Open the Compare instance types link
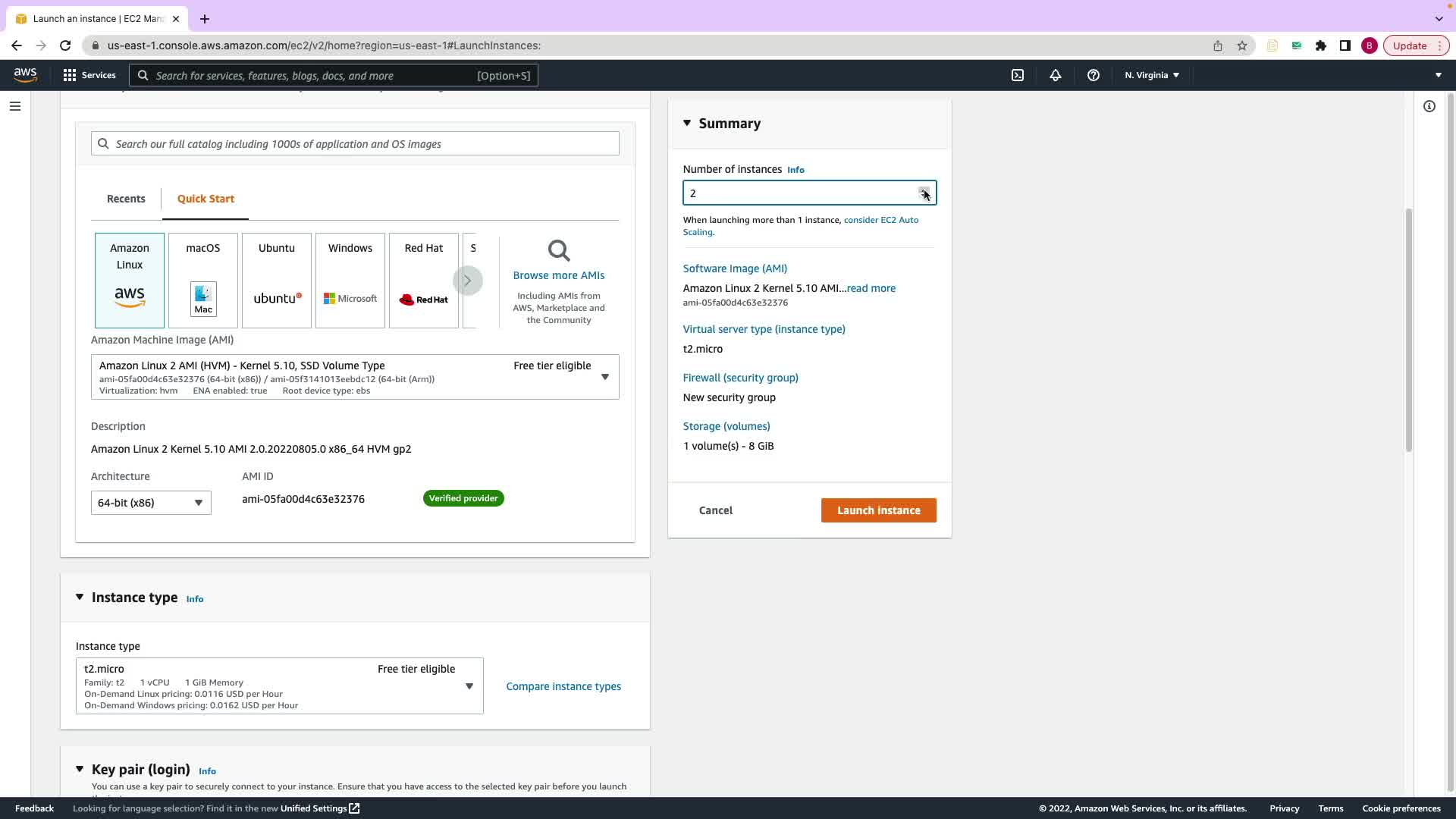1456x819 pixels. (x=563, y=686)
